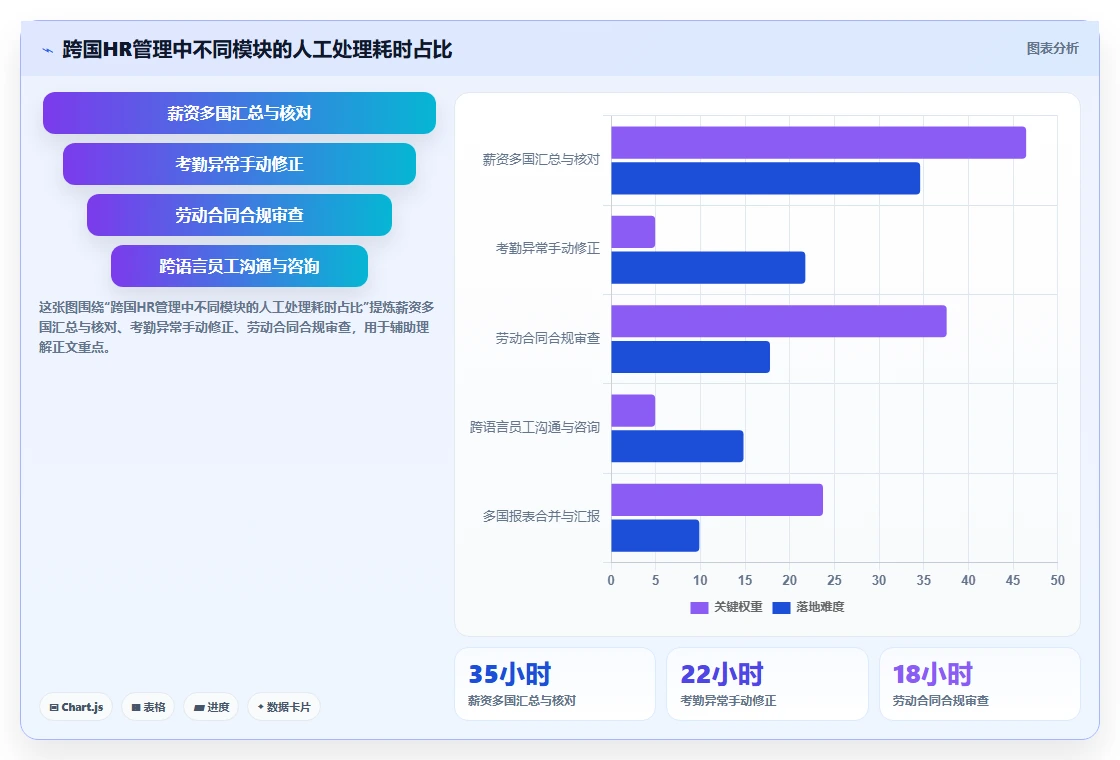Click blue bar for 多国报表合并与汇报

click(655, 536)
